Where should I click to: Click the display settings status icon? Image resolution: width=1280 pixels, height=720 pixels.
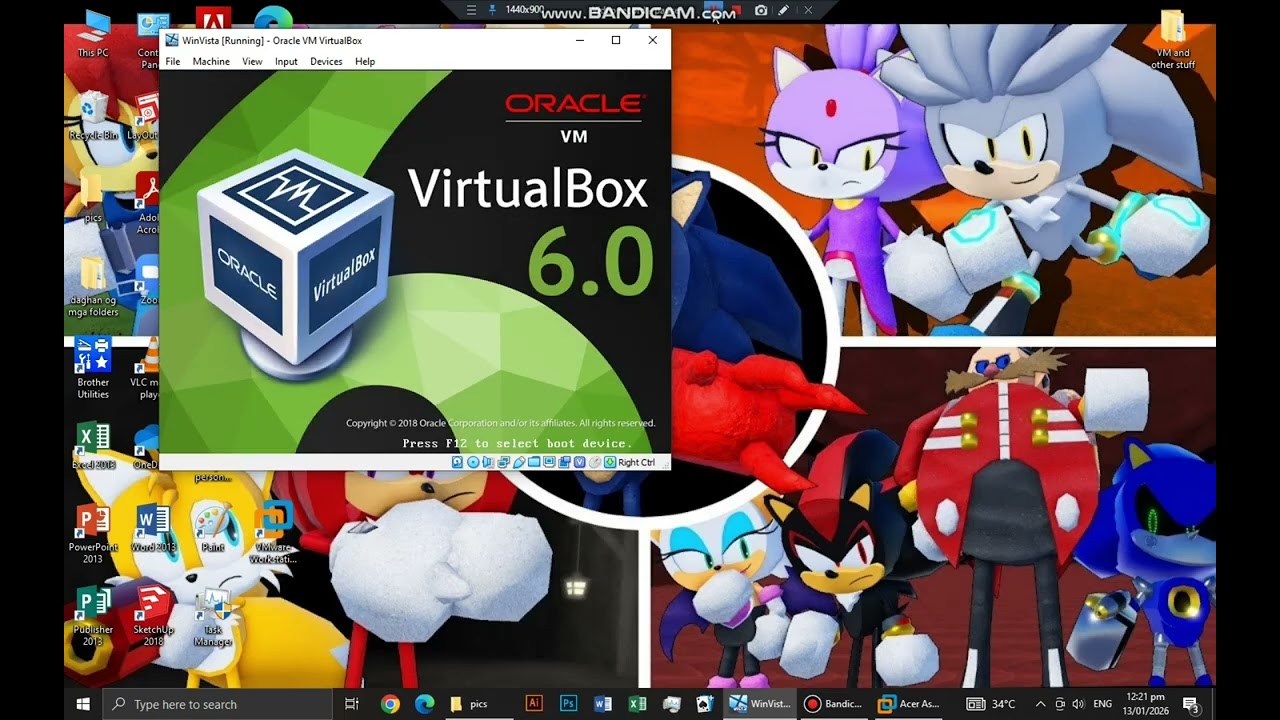[x=549, y=462]
